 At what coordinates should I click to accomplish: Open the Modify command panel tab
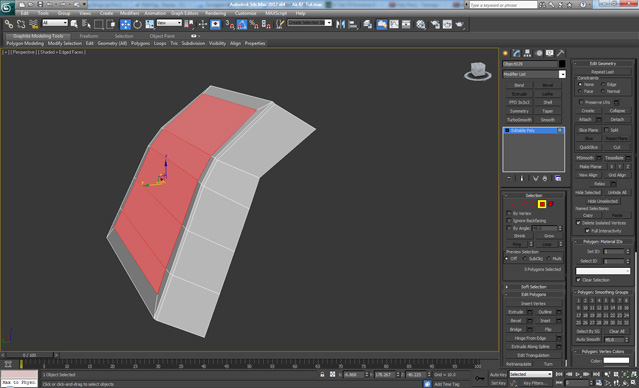517,53
